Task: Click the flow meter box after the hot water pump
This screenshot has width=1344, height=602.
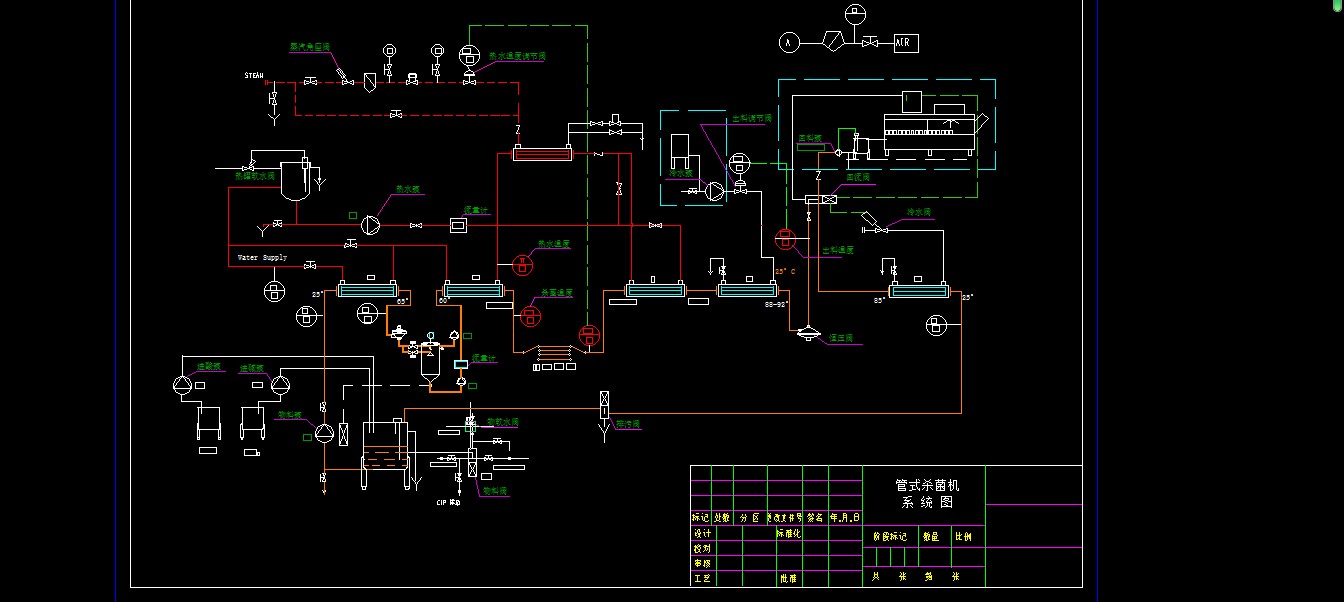Action: 458,226
